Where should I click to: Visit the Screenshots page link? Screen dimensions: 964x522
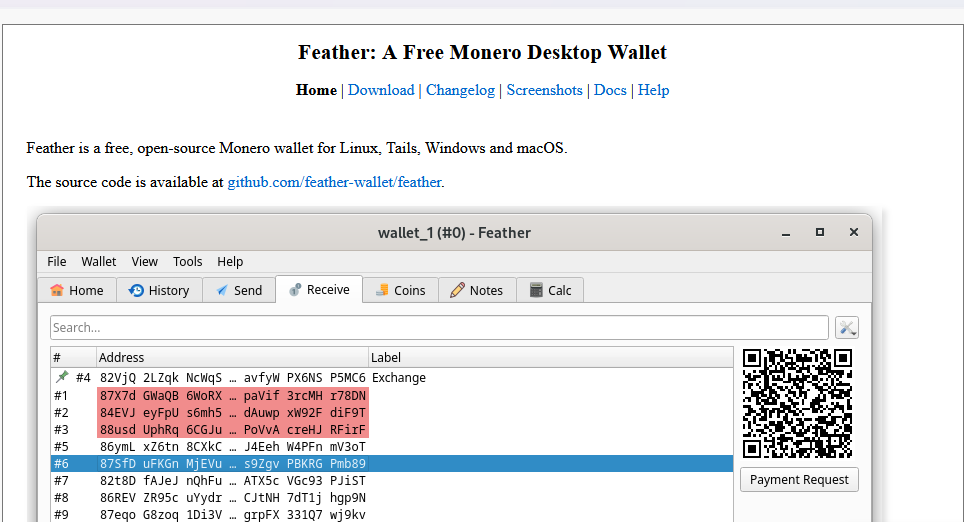coord(544,90)
